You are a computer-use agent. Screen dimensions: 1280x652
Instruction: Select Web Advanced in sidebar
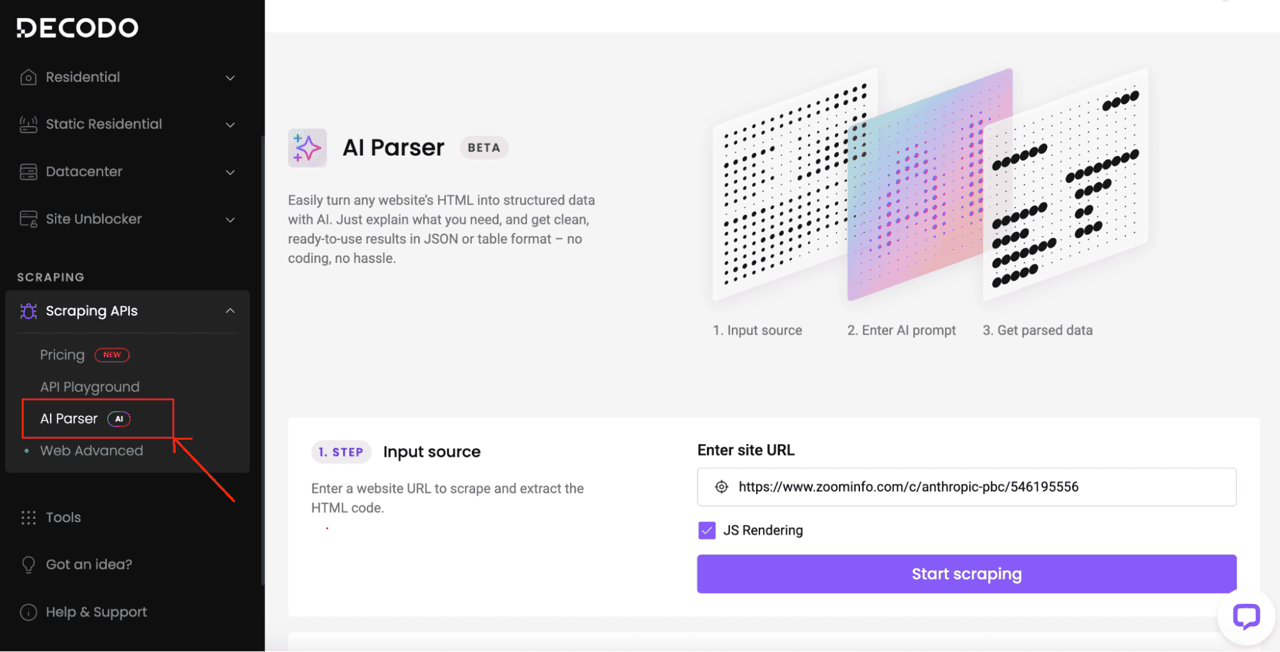(91, 451)
